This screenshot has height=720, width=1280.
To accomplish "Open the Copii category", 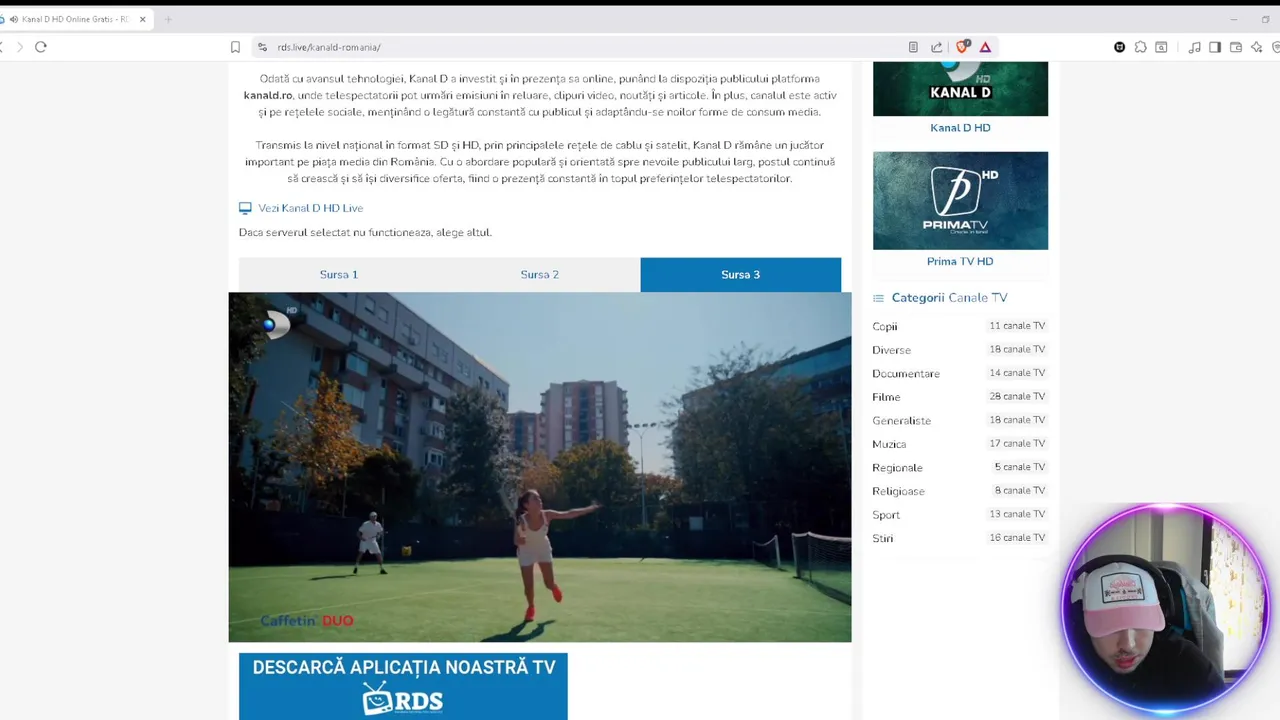I will tap(885, 327).
